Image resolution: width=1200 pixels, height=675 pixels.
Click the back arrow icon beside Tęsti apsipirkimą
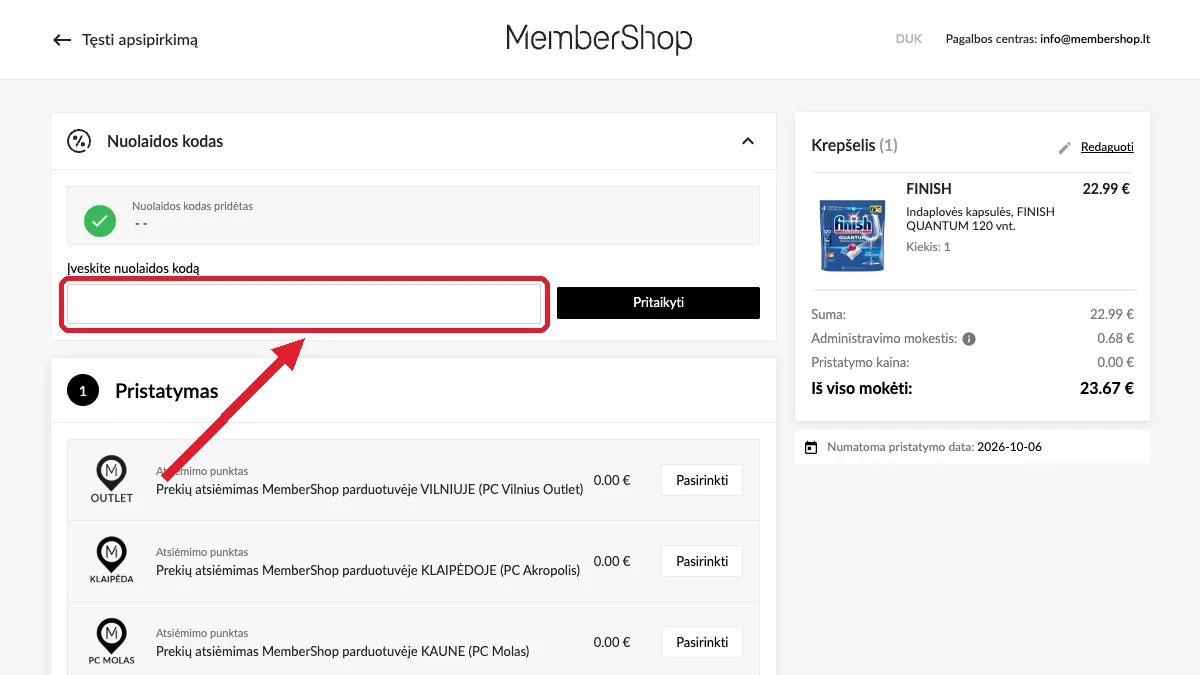(x=62, y=40)
